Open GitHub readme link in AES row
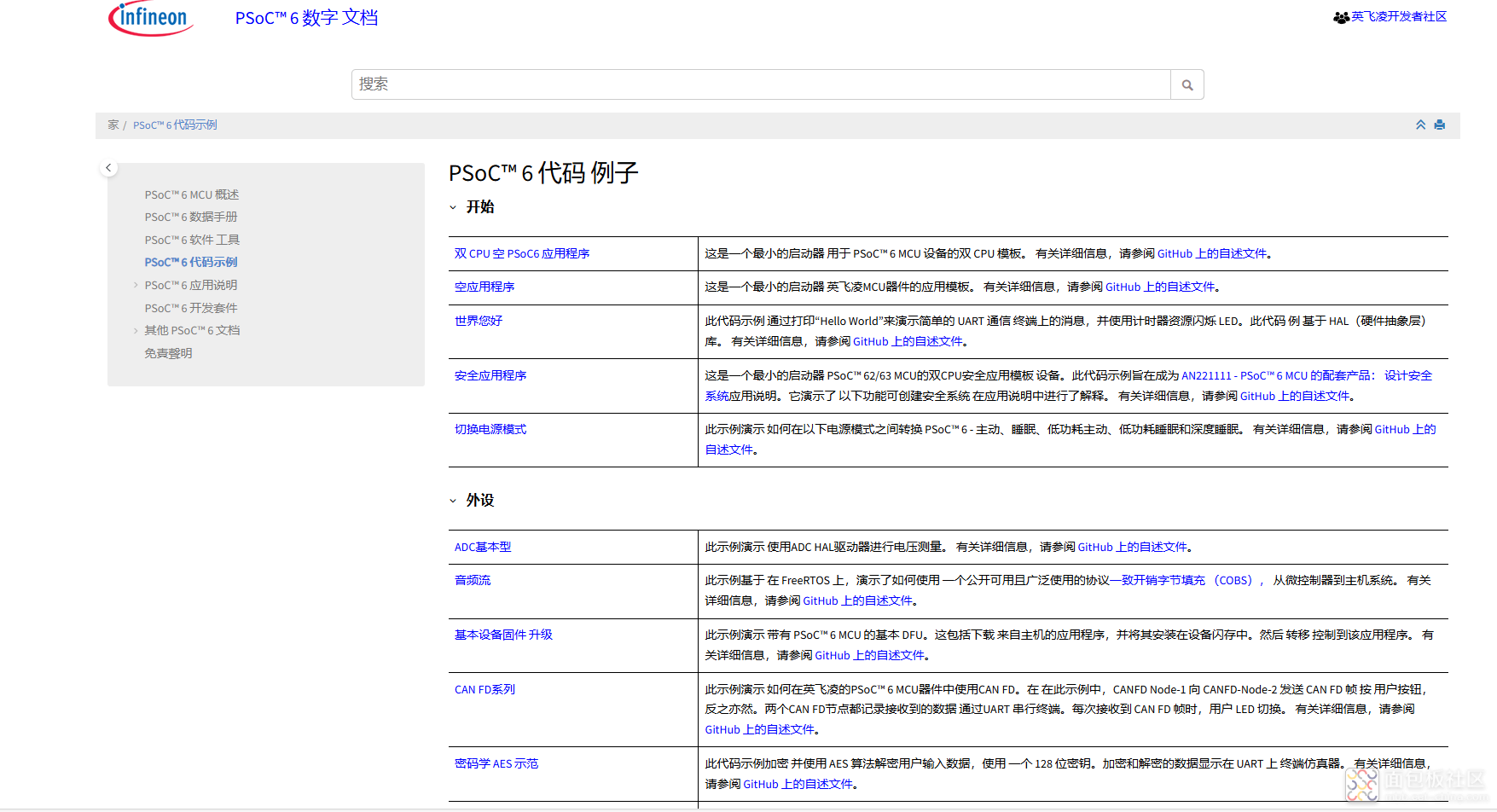The height and width of the screenshot is (812, 1497). tap(798, 784)
